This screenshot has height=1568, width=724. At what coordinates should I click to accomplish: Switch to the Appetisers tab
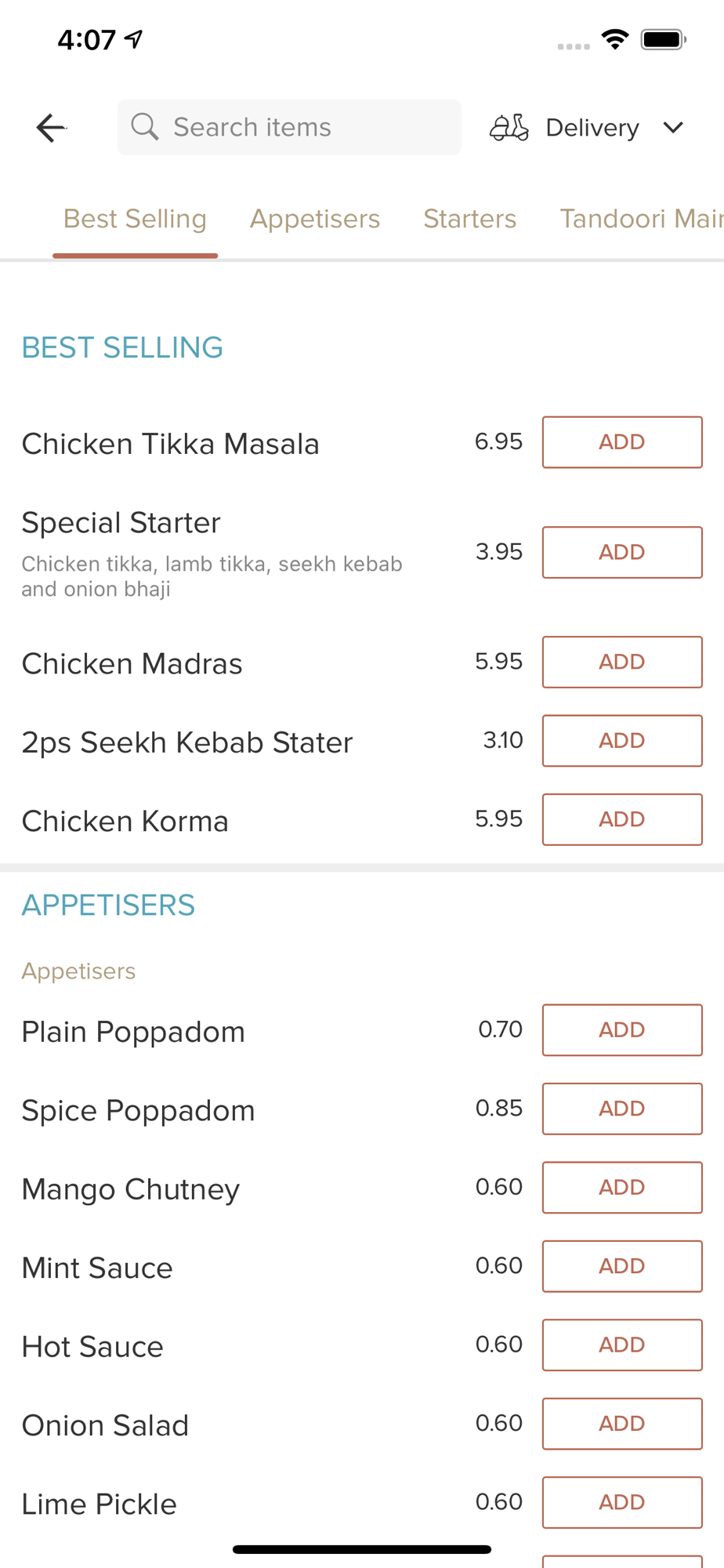[x=315, y=219]
